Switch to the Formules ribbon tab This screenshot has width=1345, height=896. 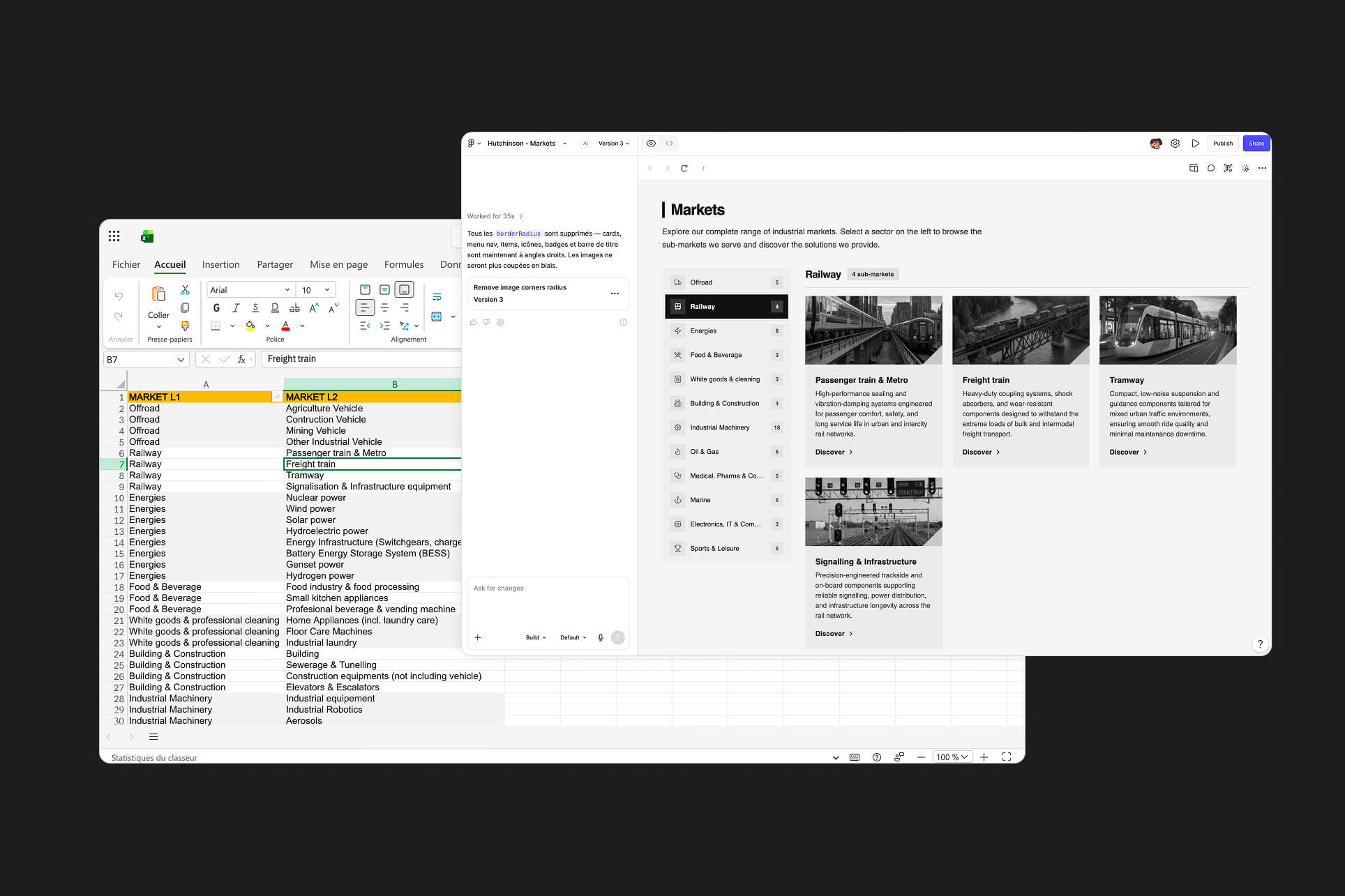tap(404, 264)
